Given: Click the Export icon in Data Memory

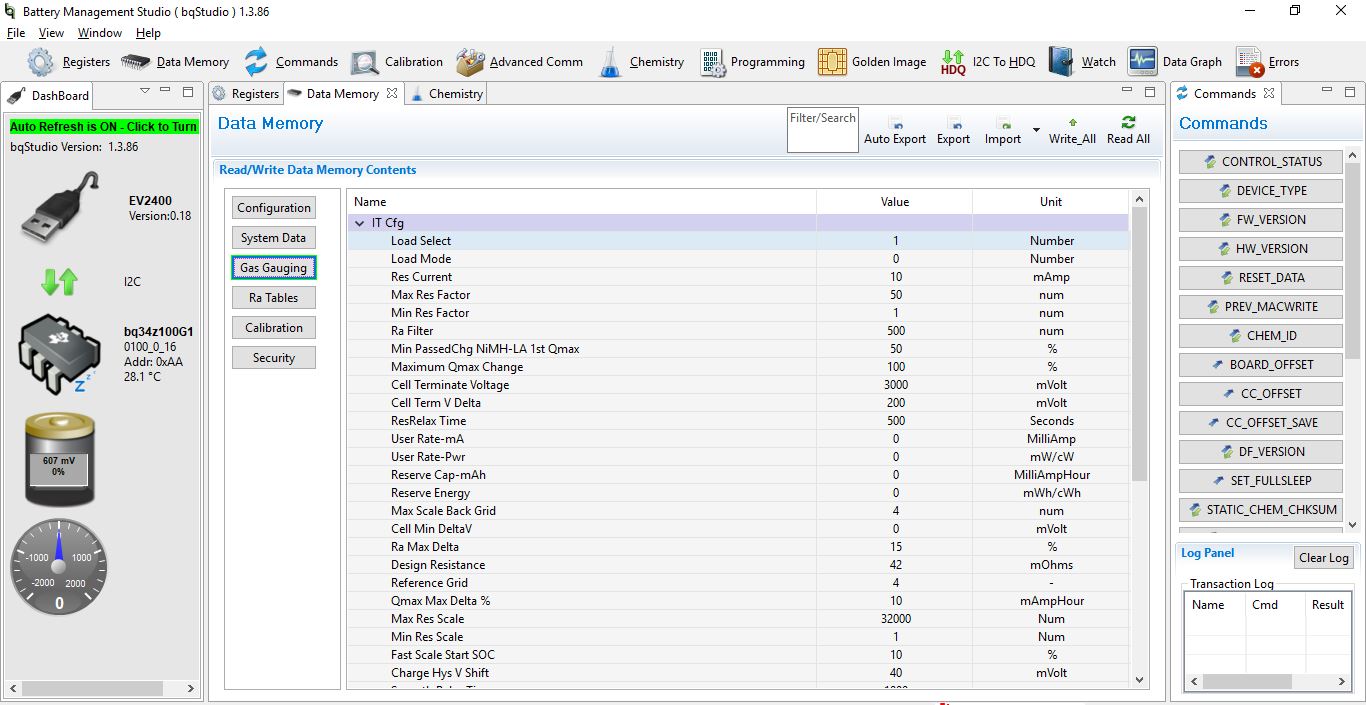Looking at the screenshot, I should point(953,122).
